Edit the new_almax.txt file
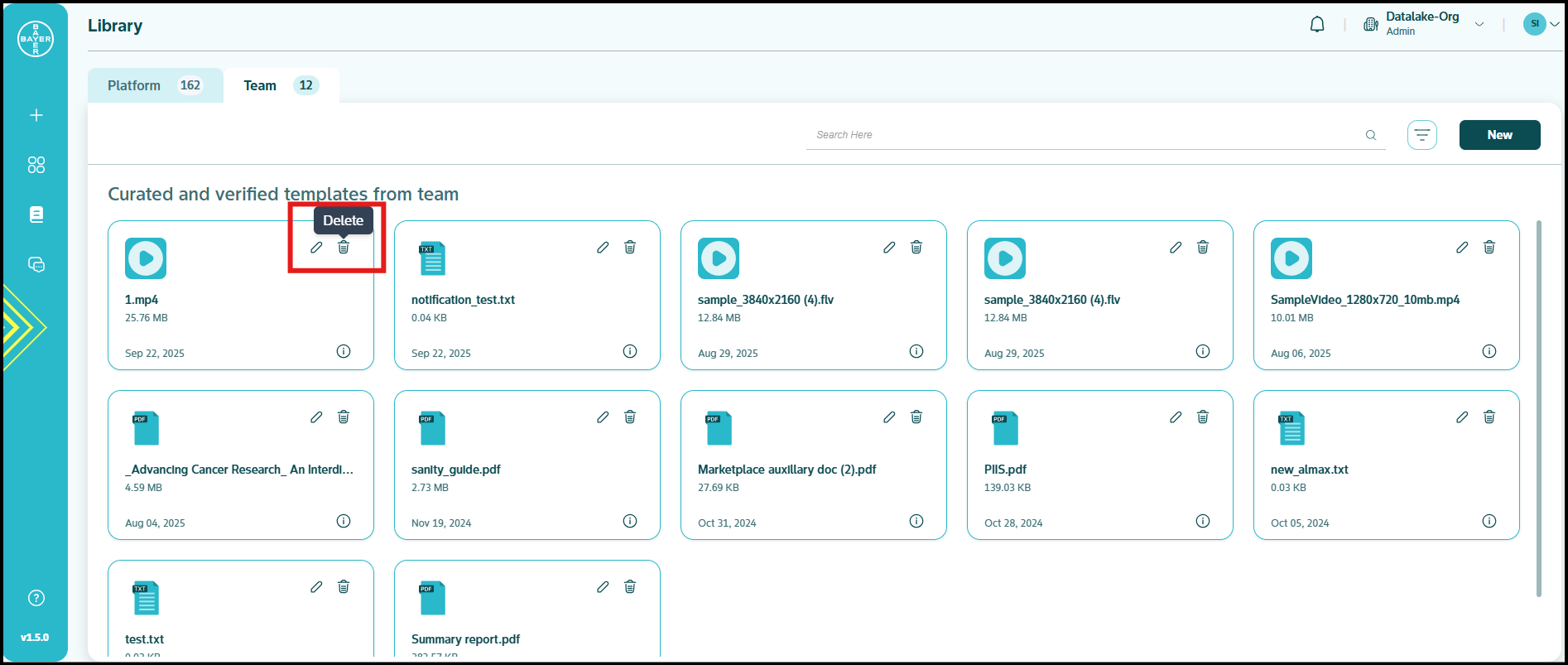Image resolution: width=1568 pixels, height=665 pixels. (1462, 417)
